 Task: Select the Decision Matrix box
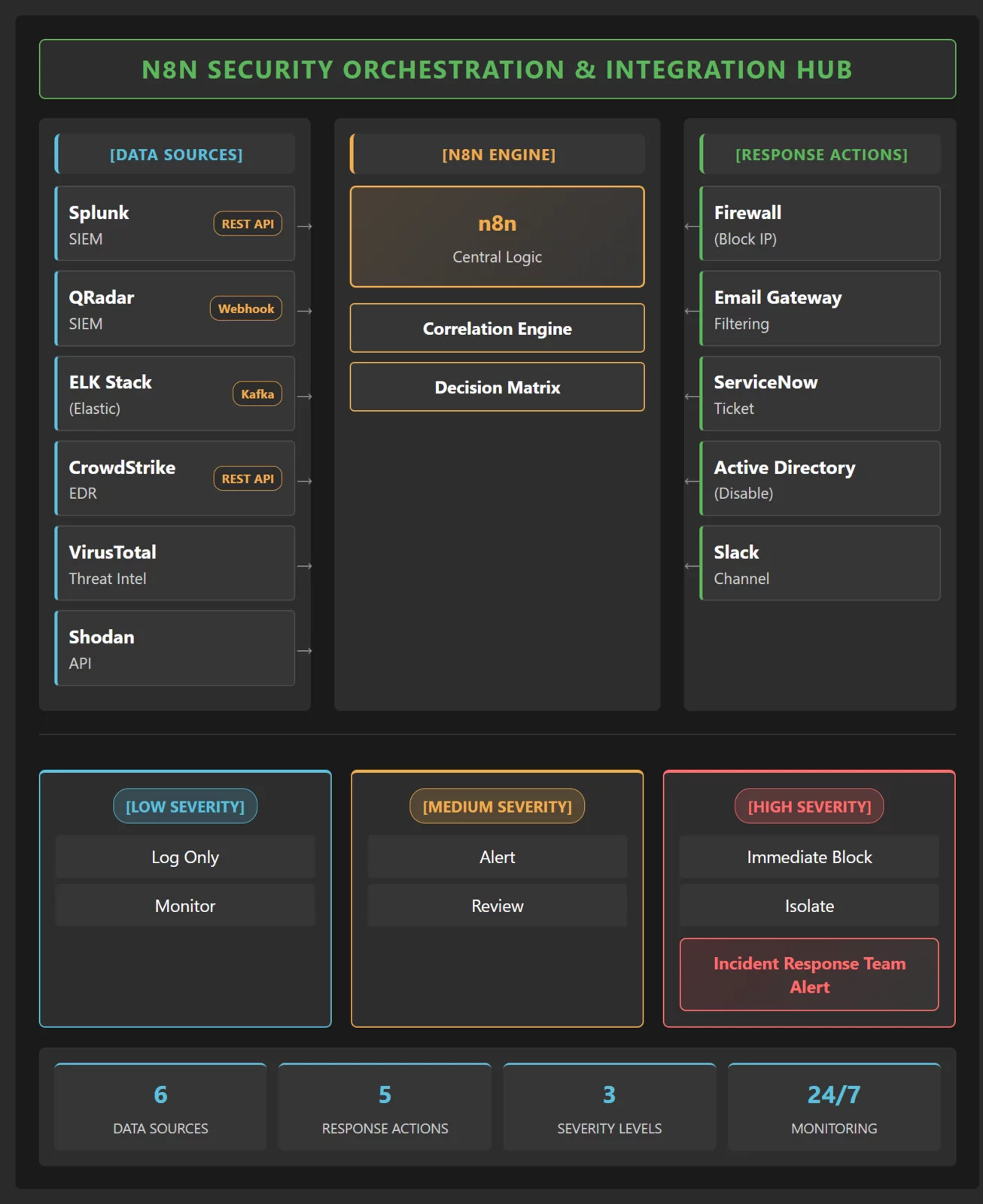(498, 387)
